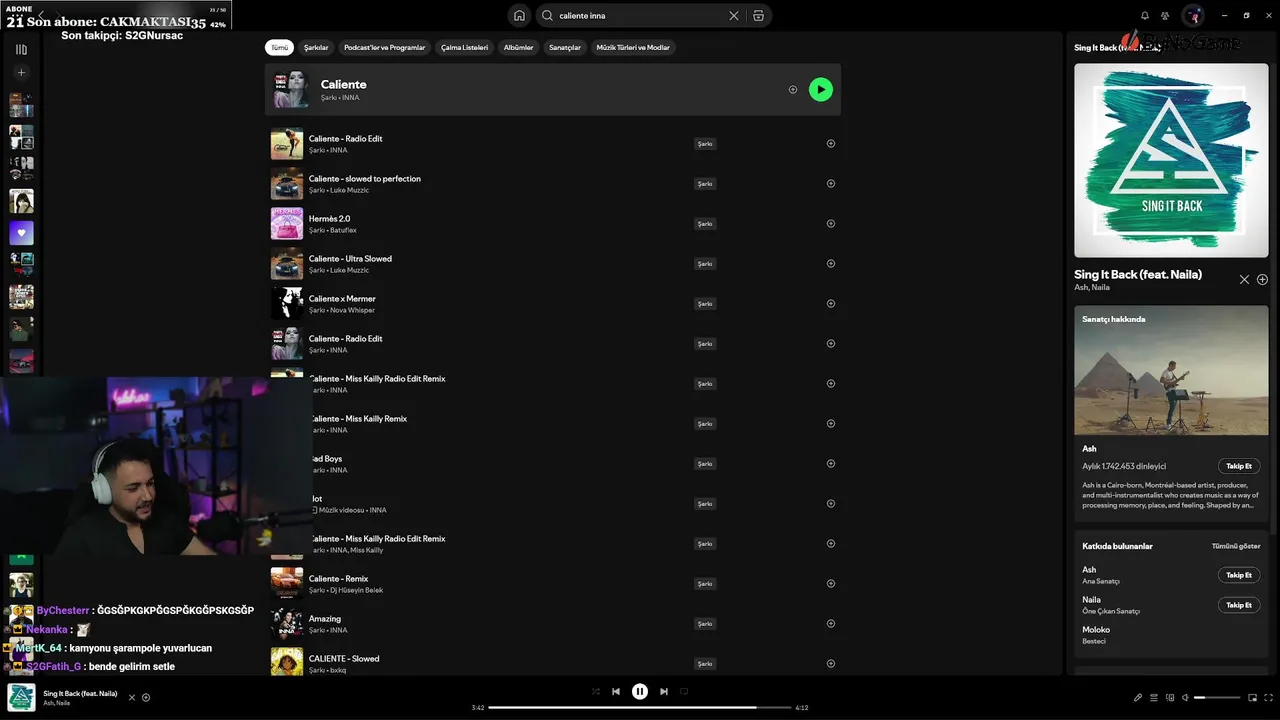
Task: Open the profile avatar menu
Action: (x=1192, y=16)
